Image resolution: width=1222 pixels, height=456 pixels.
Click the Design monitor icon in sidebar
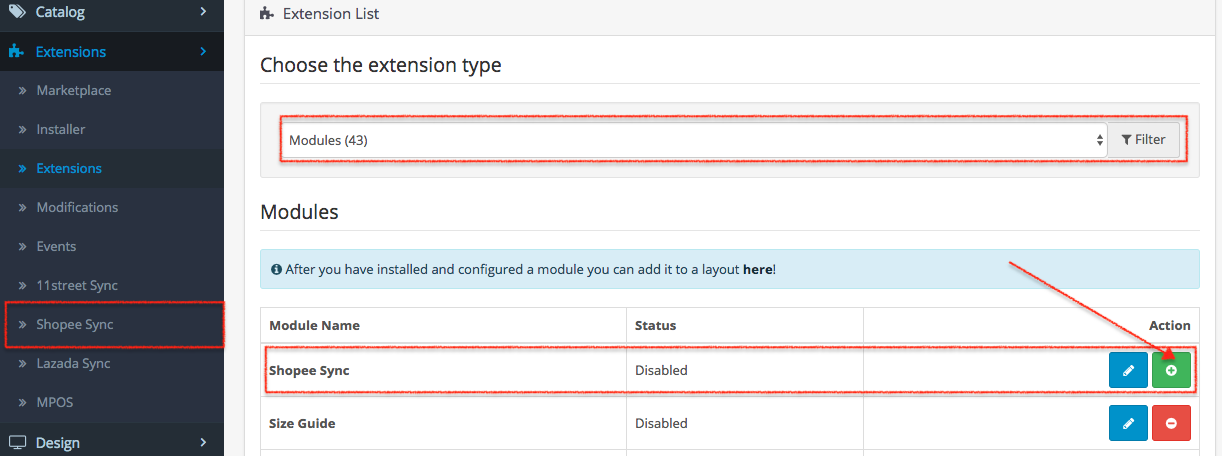click(x=17, y=442)
